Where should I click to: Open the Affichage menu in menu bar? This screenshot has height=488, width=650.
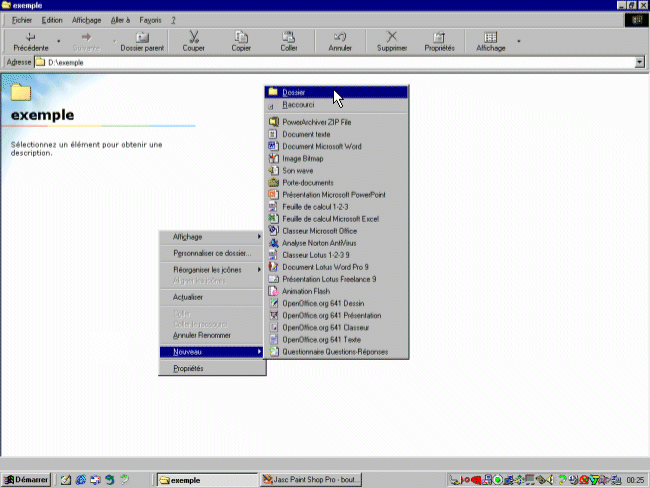[x=86, y=20]
